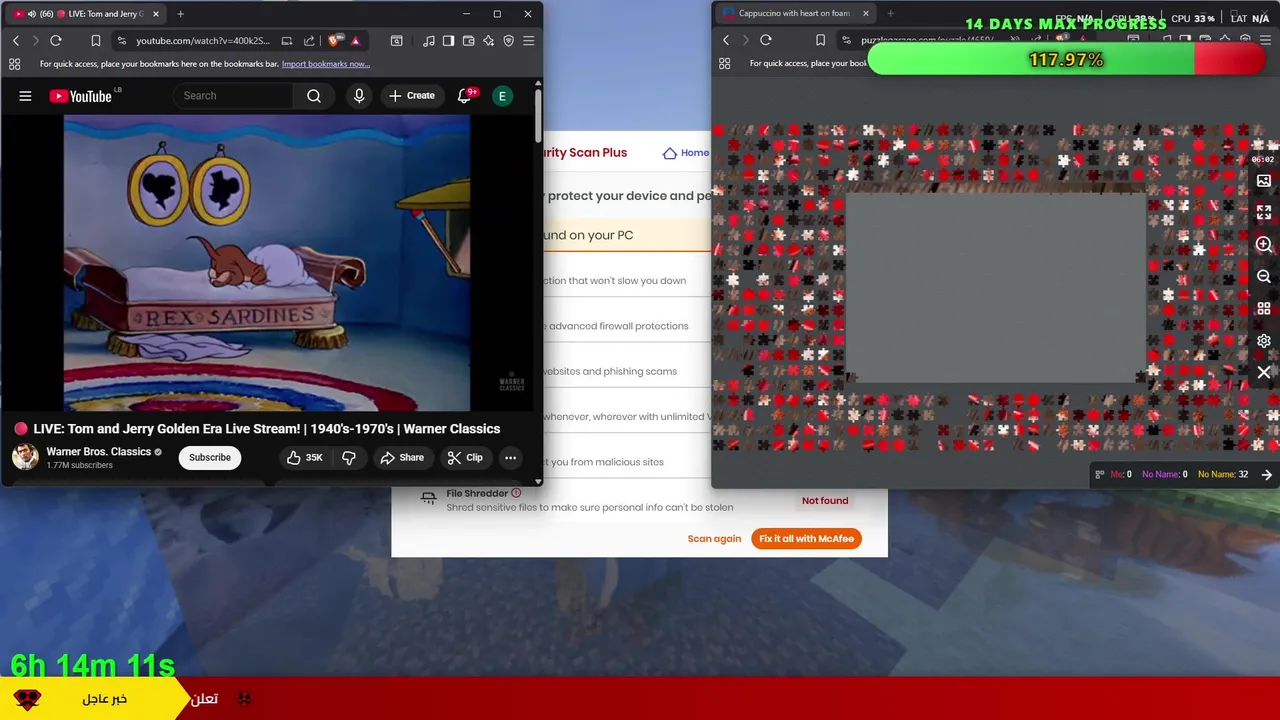Image resolution: width=1280 pixels, height=720 pixels.
Task: Select the LIVE: Tom and Jerry tab
Action: click(x=85, y=14)
